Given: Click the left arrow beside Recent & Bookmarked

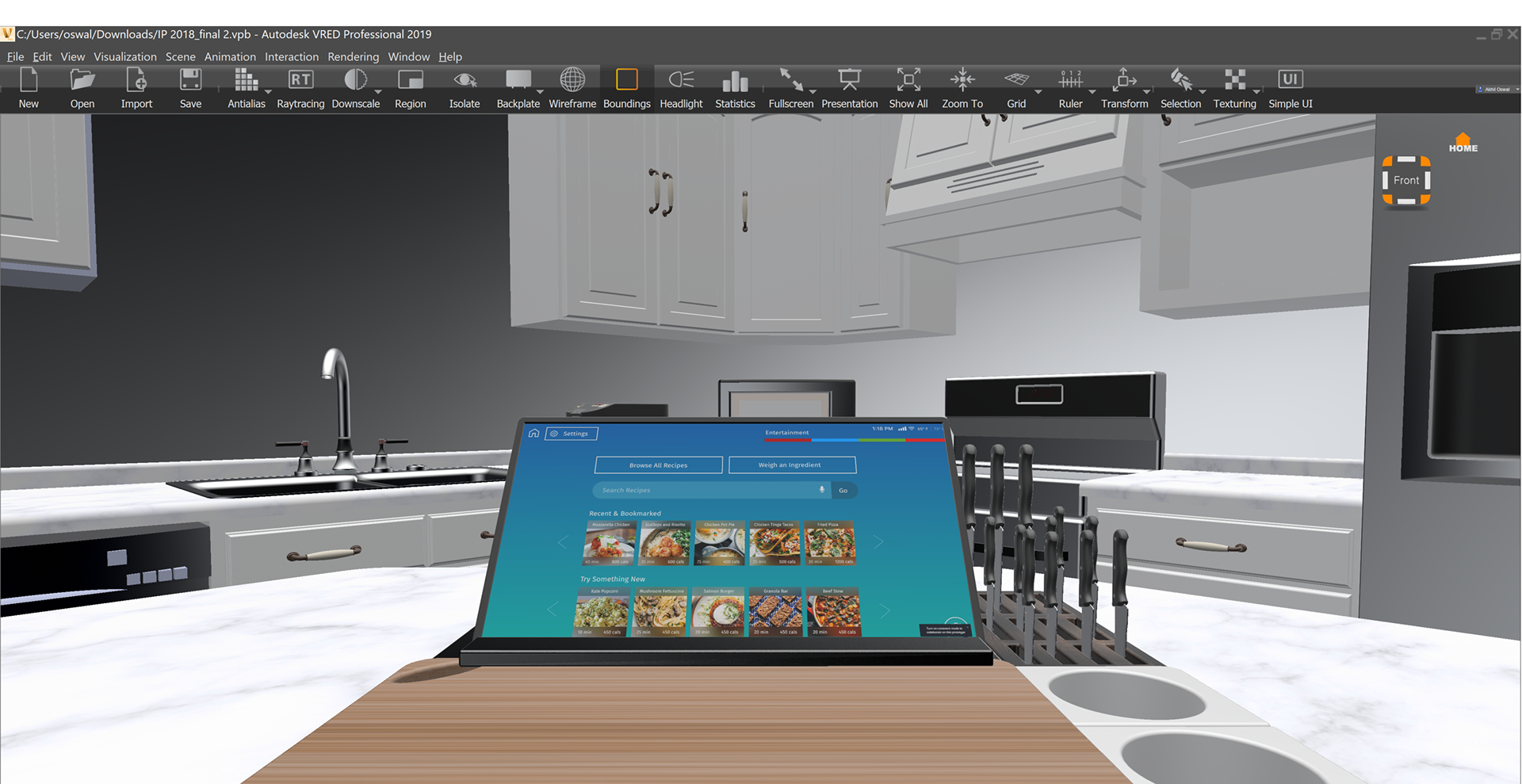Looking at the screenshot, I should [x=563, y=542].
